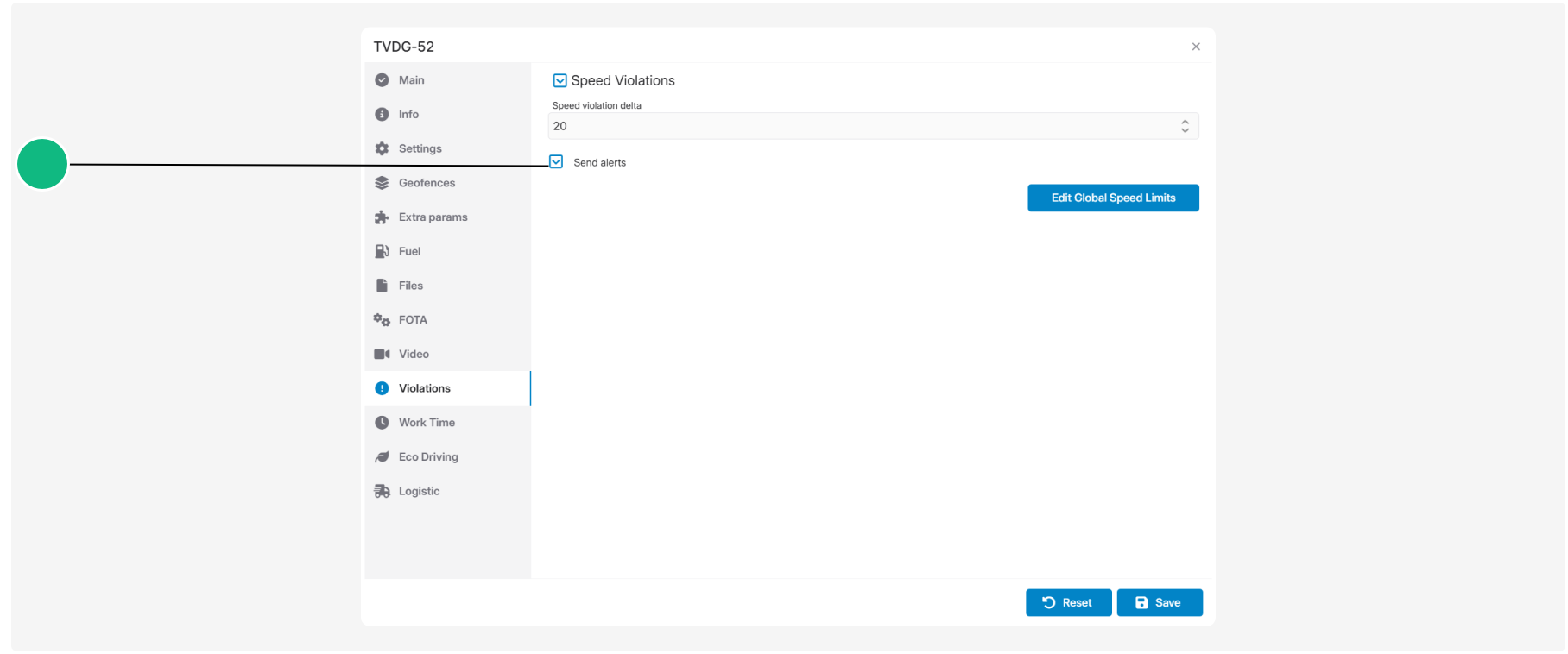This screenshot has height=654, width=1568.
Task: Select the Extra params puzzle icon
Action: 382,217
